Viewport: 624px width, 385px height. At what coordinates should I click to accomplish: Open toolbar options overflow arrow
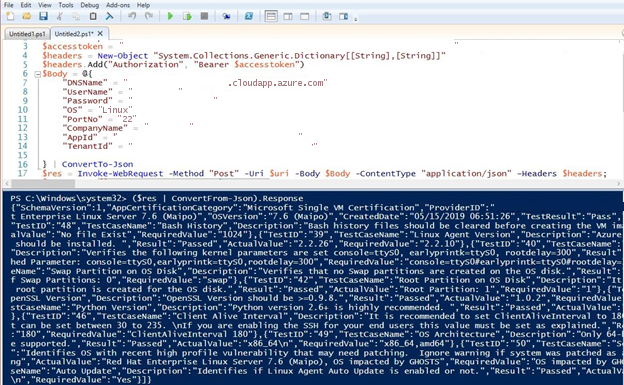[x=355, y=18]
